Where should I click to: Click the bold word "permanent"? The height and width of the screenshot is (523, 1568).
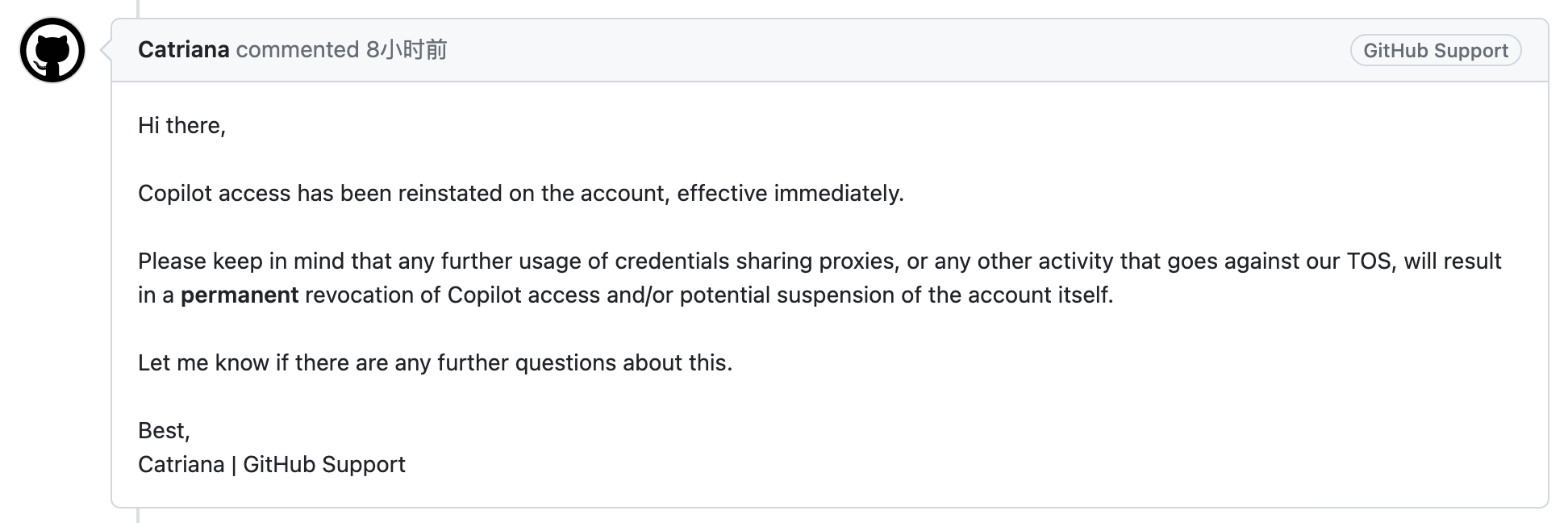tap(240, 295)
